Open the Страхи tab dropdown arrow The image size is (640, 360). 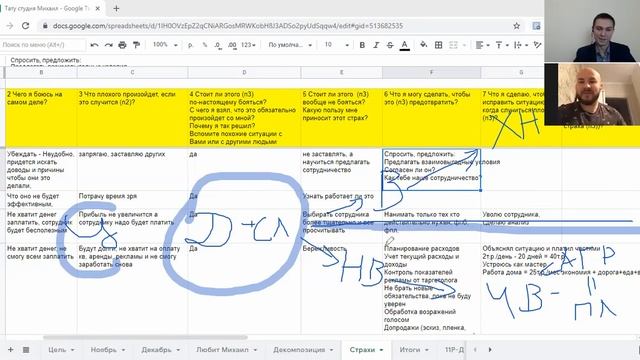(382, 350)
